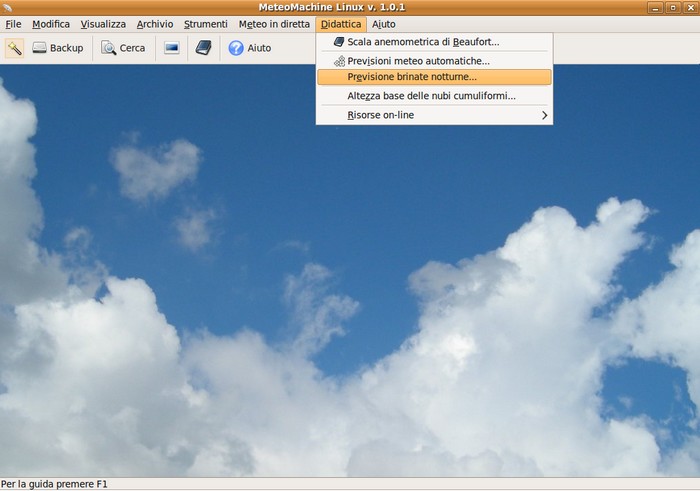This screenshot has height=491, width=700.
Task: Click the Cerca toolbar label
Action: point(132,48)
